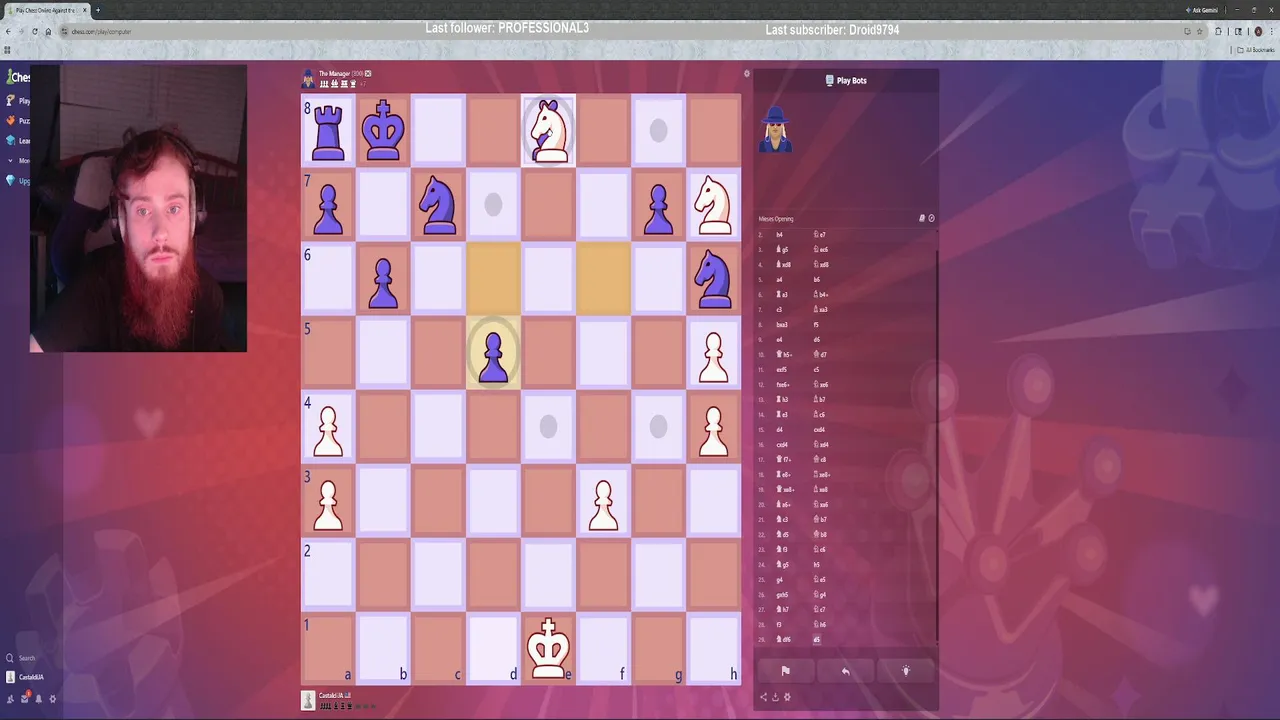Open the opening book icon beside Mieses Opening

[922, 218]
